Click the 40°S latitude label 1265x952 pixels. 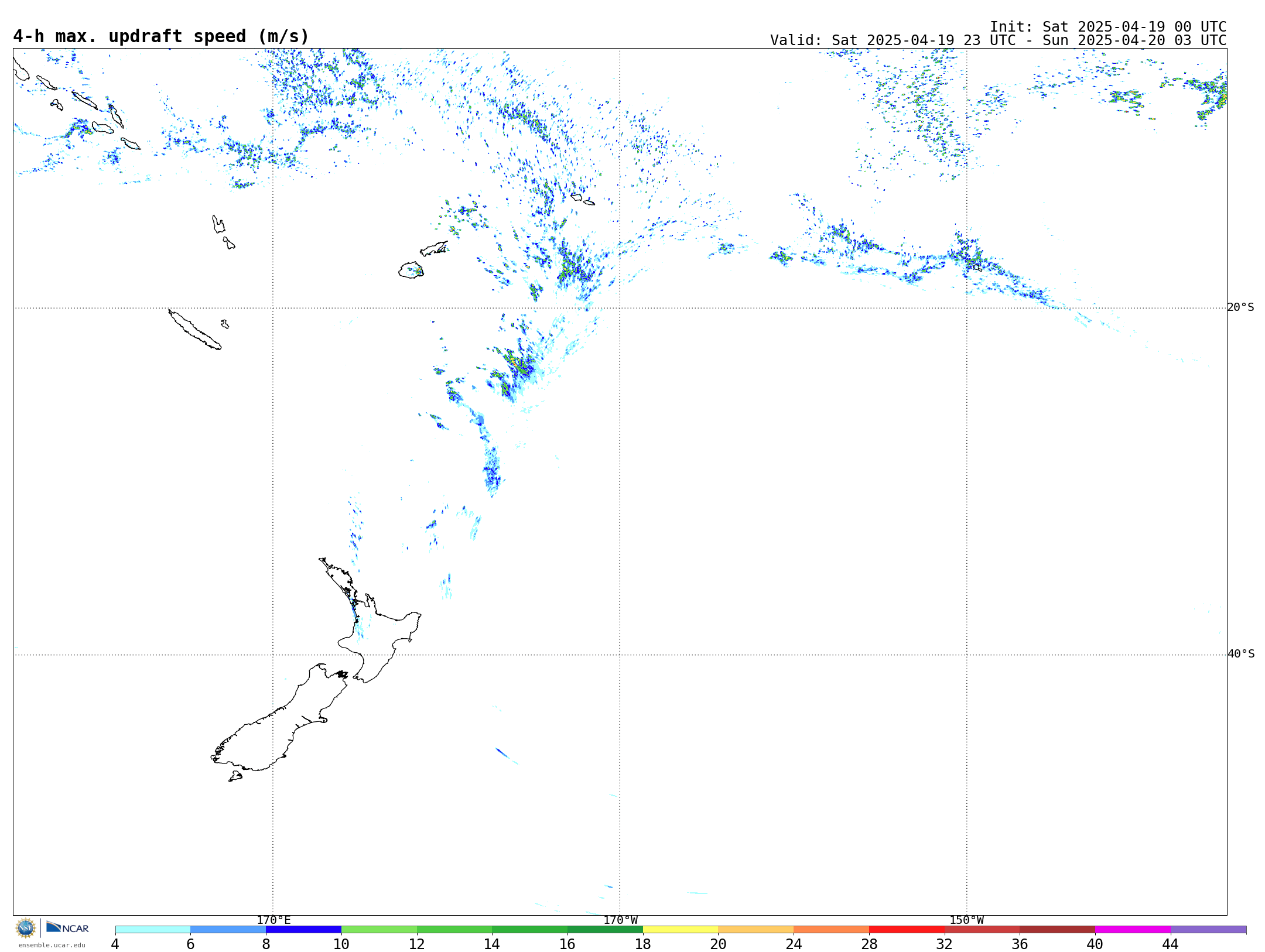coord(1241,654)
